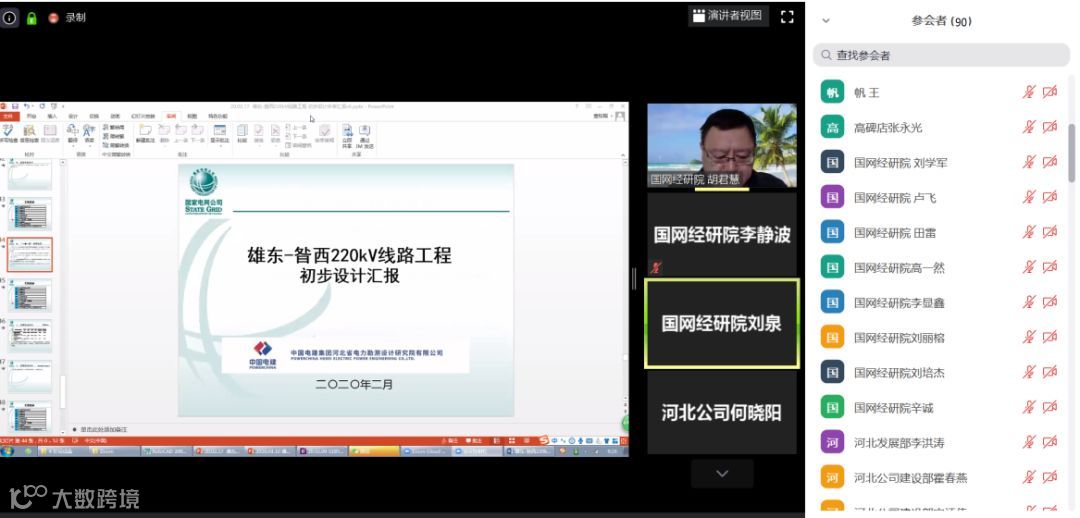
Task: Click the Save icon in quick access
Action: [15, 106]
